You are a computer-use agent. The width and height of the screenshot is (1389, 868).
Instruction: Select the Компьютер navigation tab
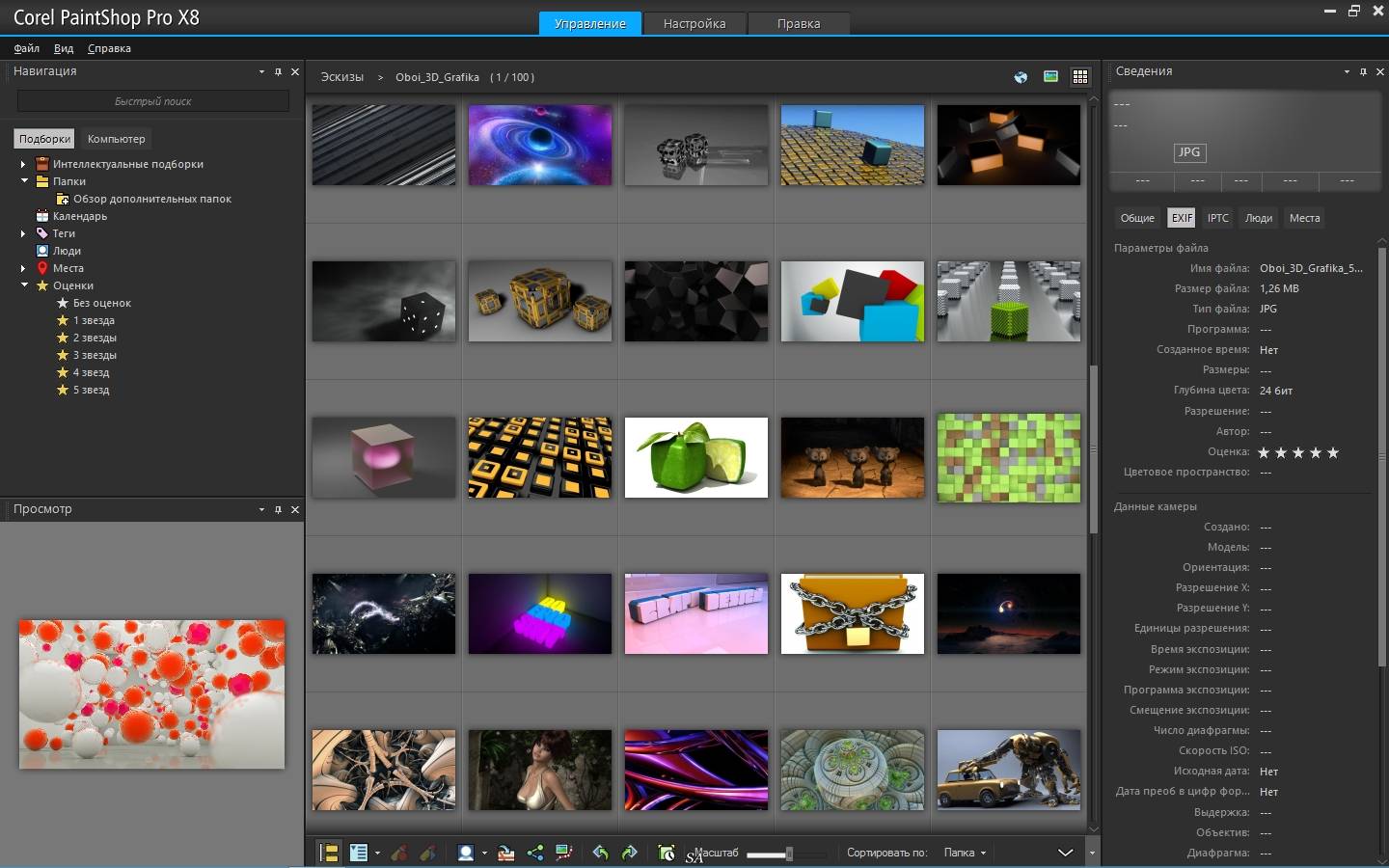tap(116, 139)
